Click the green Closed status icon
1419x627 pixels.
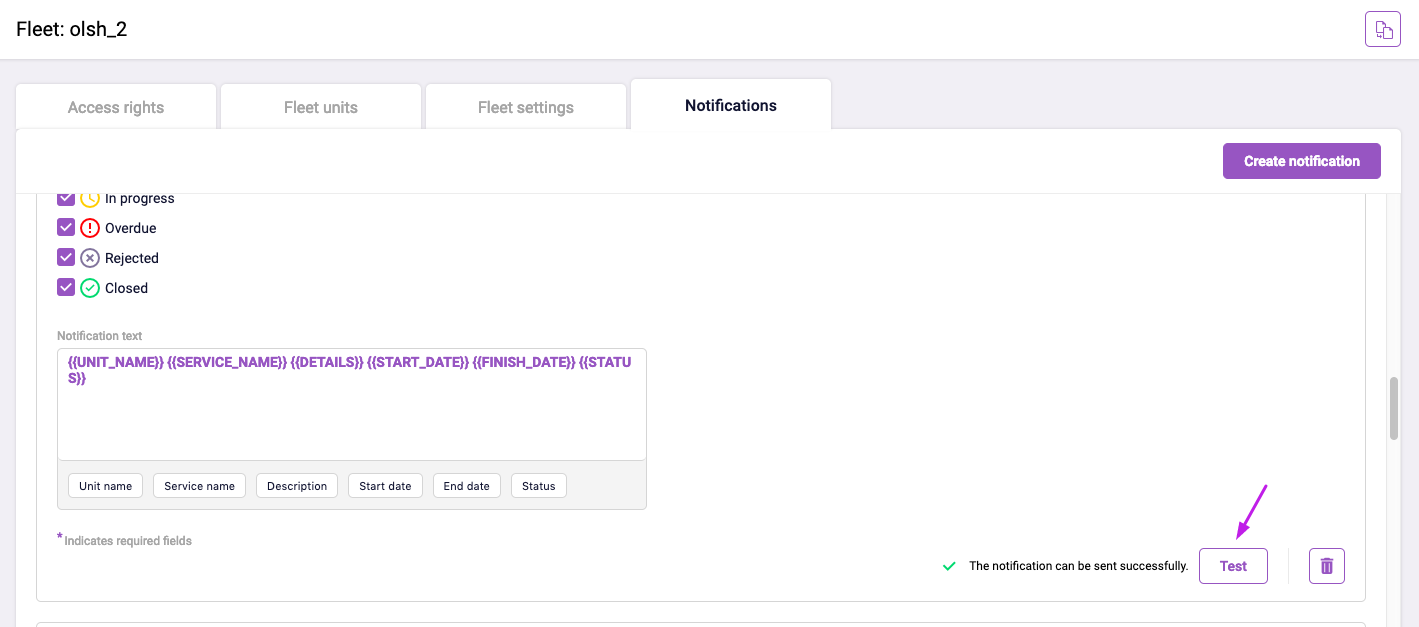coord(90,288)
